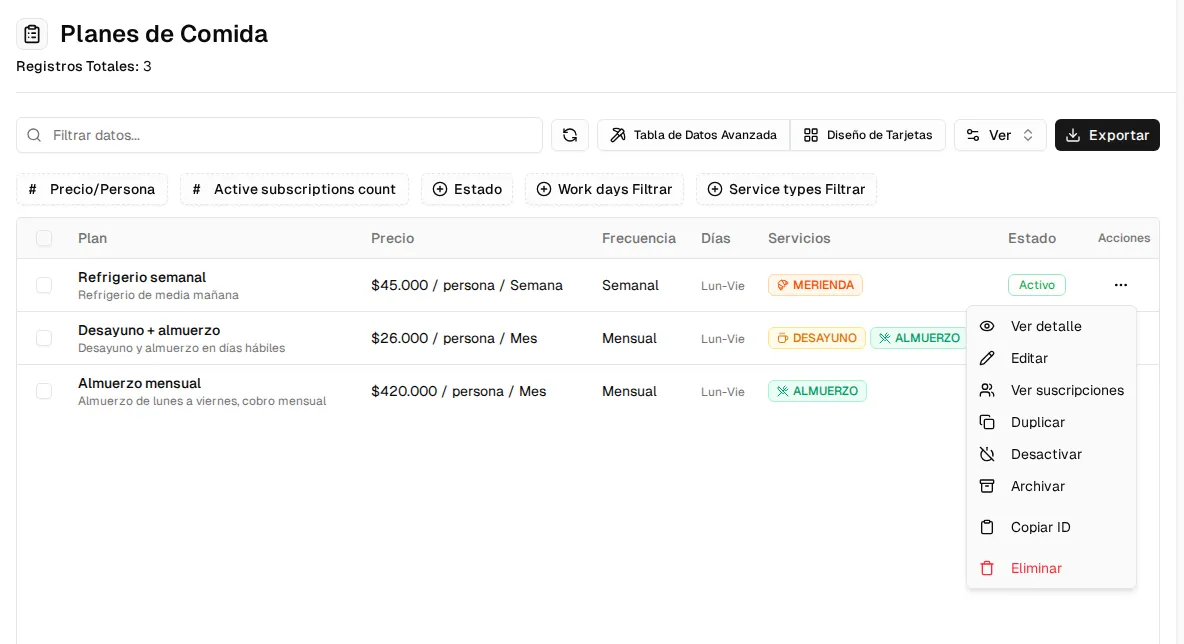Click the Estado column header
This screenshot has height=644, width=1184.
coord(1031,239)
